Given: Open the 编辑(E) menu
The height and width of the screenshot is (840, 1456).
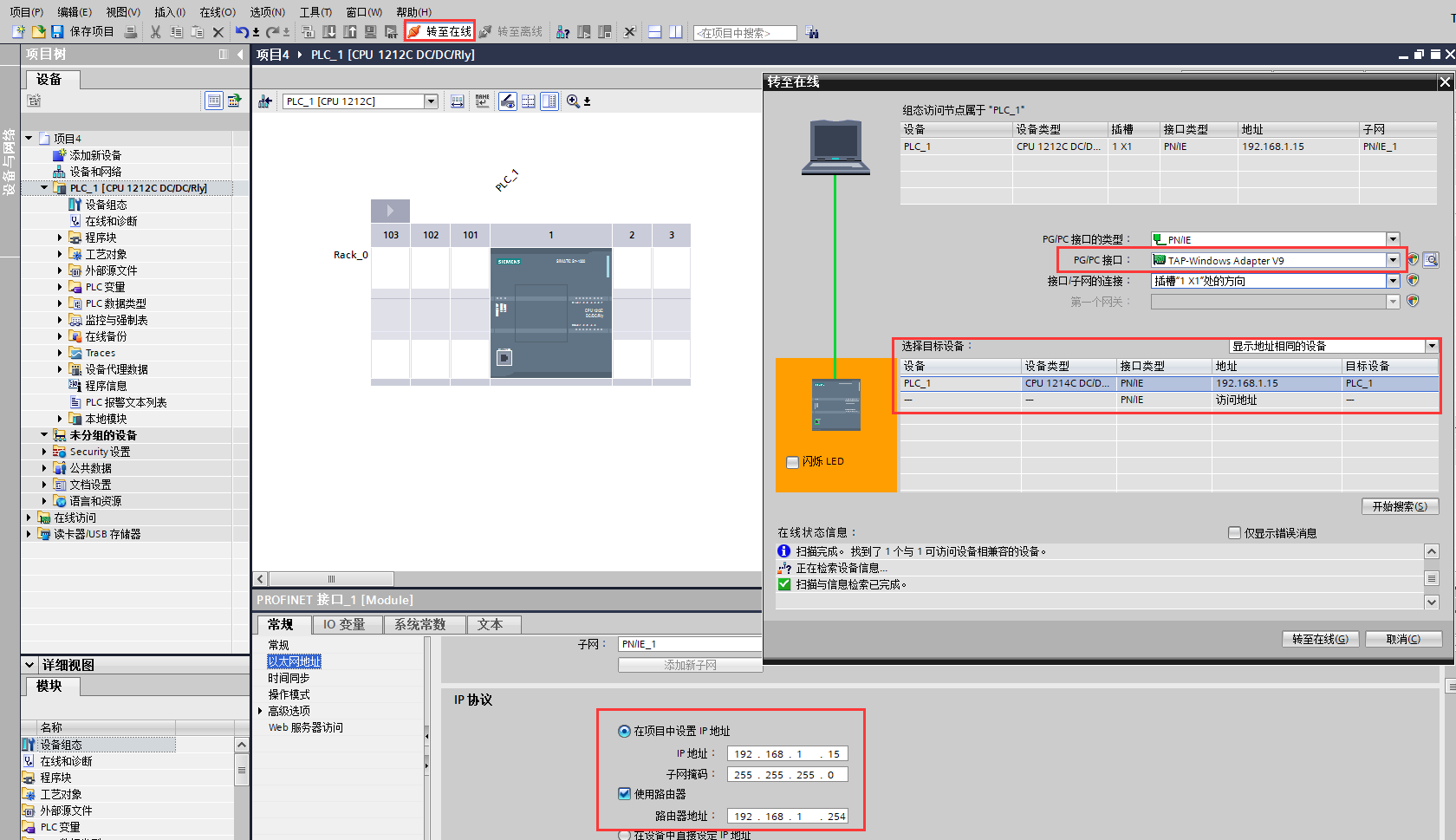Looking at the screenshot, I should click(75, 12).
